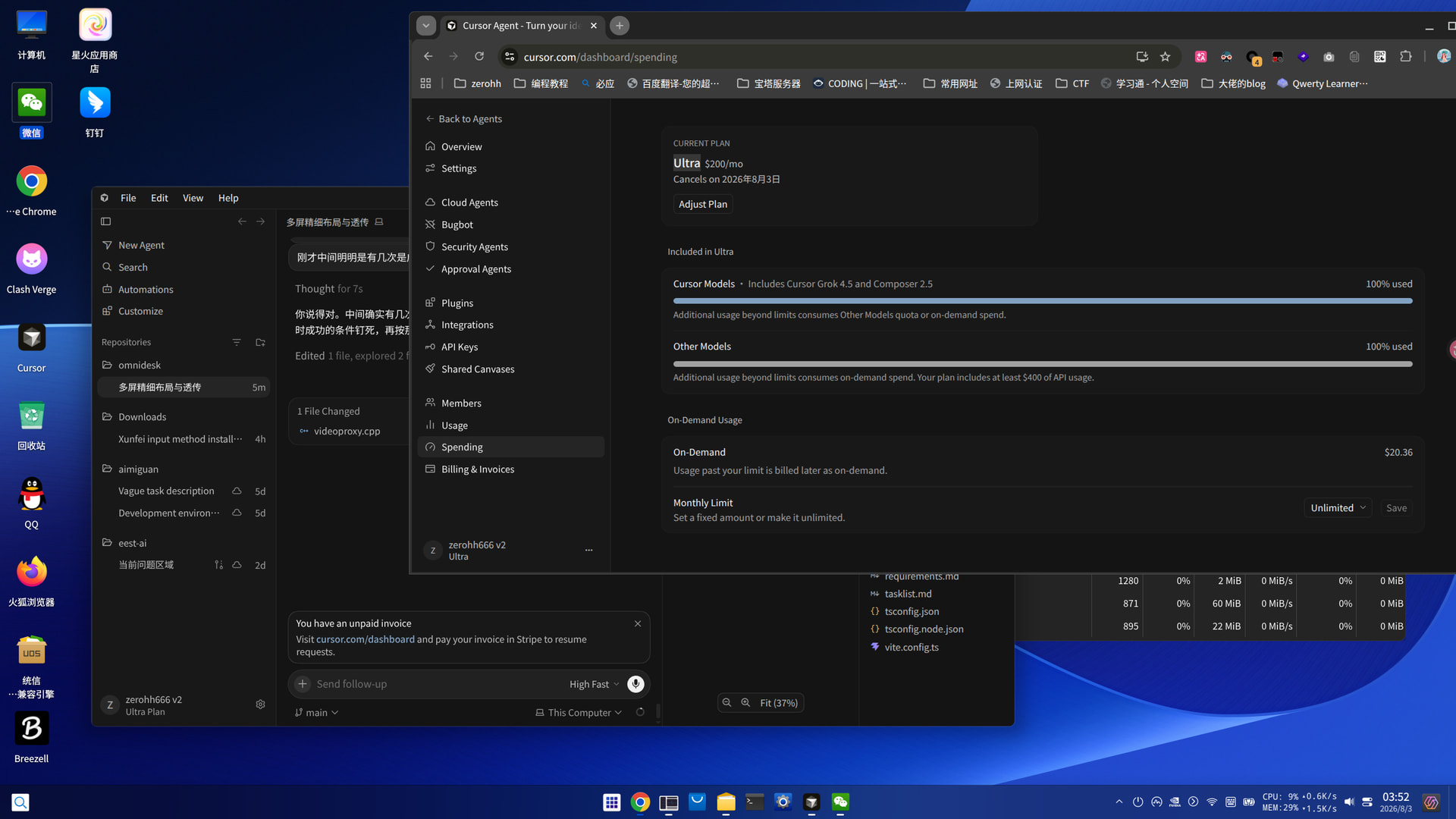Open the 回收站 recycle bin
Screen dimensions: 1456x819
(31, 425)
